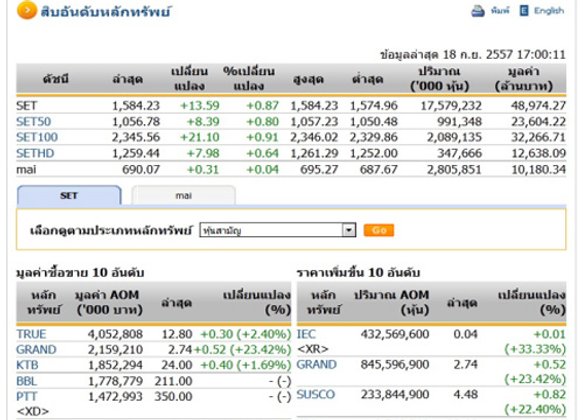This screenshot has width=583, height=420.
Task: Select the page title สิบอันดับหลักทรัพย์
Action: pyautogui.click(x=106, y=12)
